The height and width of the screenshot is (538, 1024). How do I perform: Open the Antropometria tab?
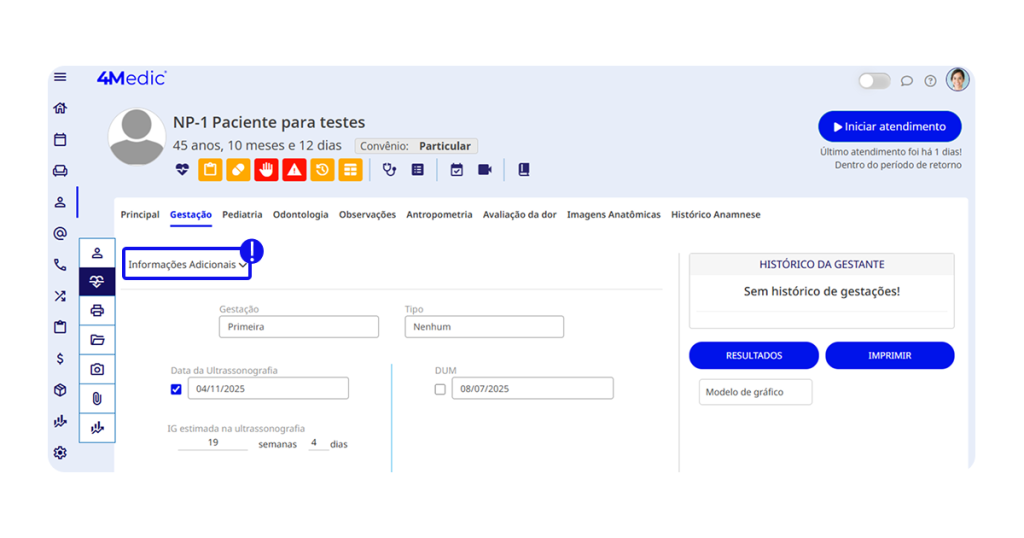coord(439,215)
